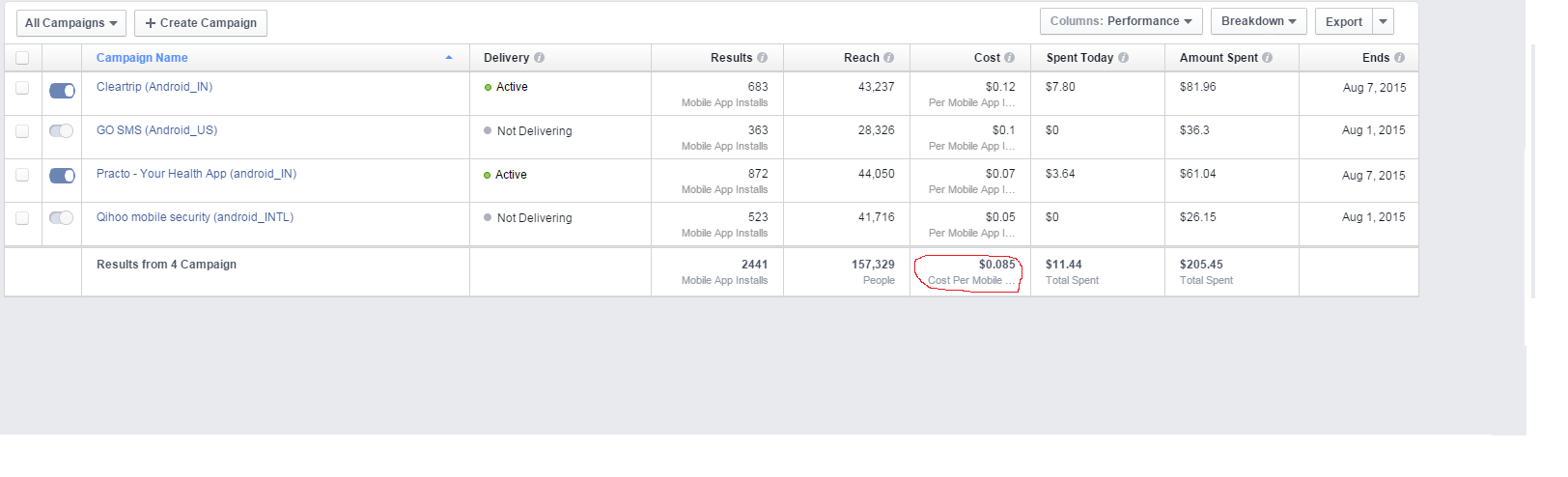Viewport: 1568px width, 477px height.
Task: Click the Ends column info icon
Action: (x=1400, y=58)
